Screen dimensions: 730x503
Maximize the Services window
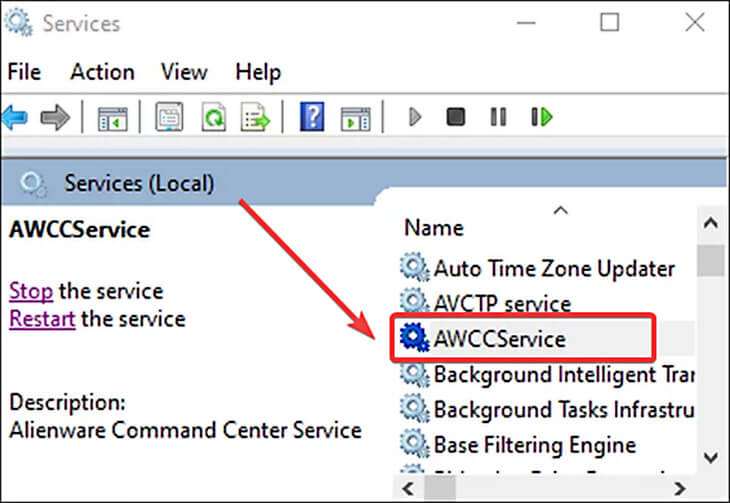609,22
